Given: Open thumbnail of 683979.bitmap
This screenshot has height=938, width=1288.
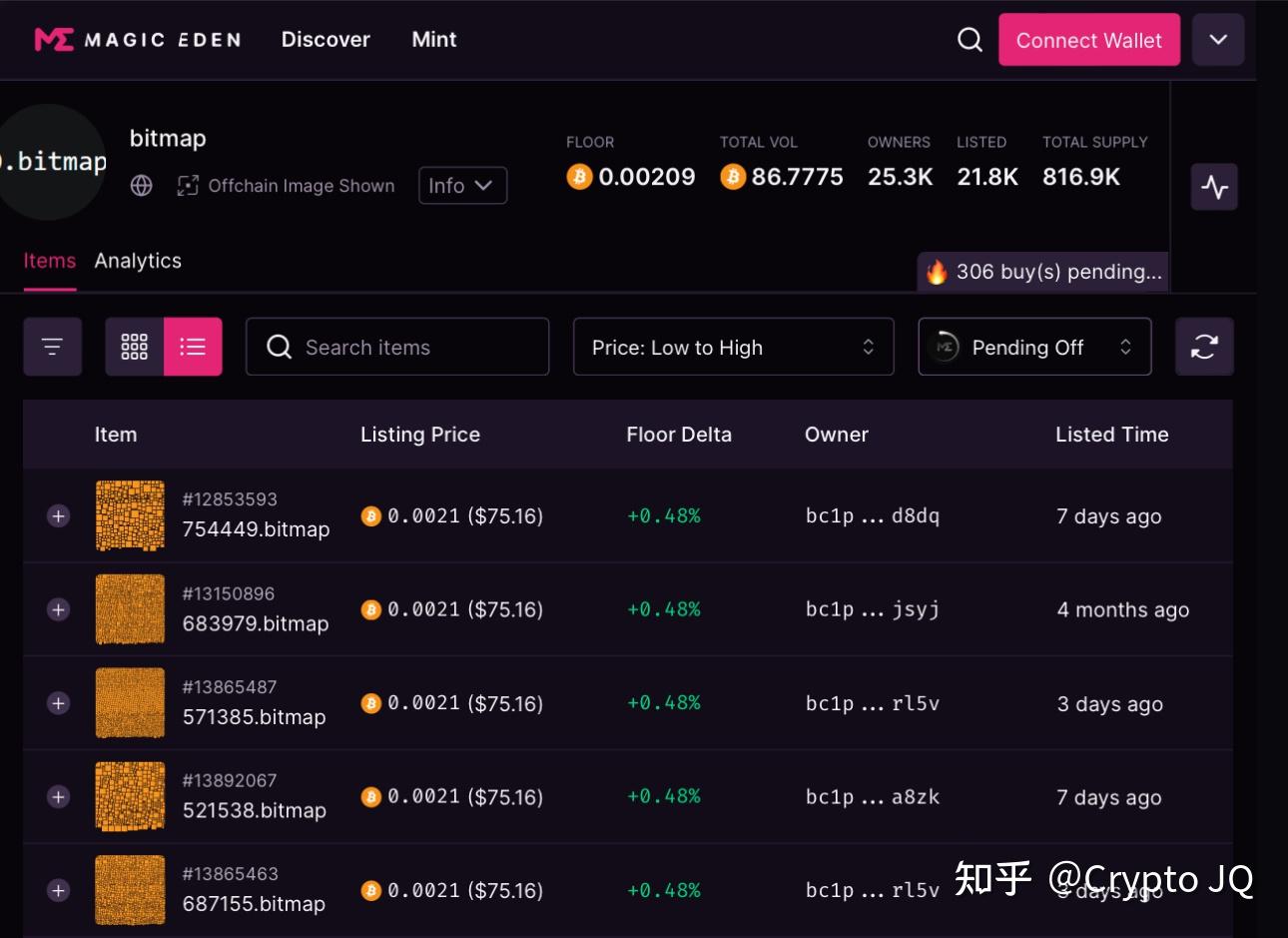Looking at the screenshot, I should coord(130,609).
